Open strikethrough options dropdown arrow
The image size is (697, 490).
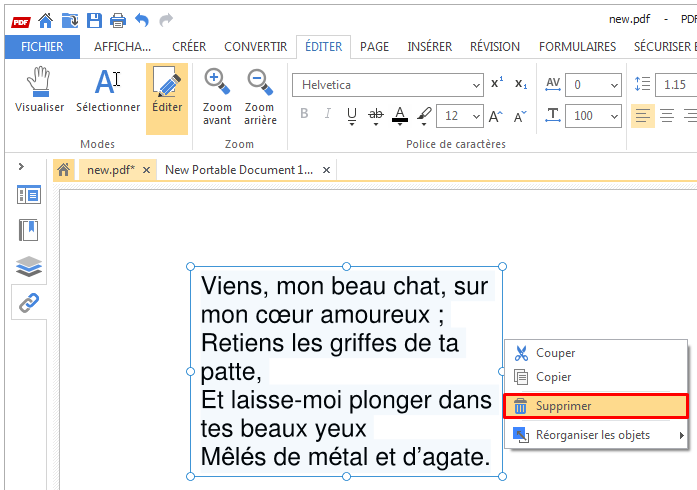tap(376, 125)
